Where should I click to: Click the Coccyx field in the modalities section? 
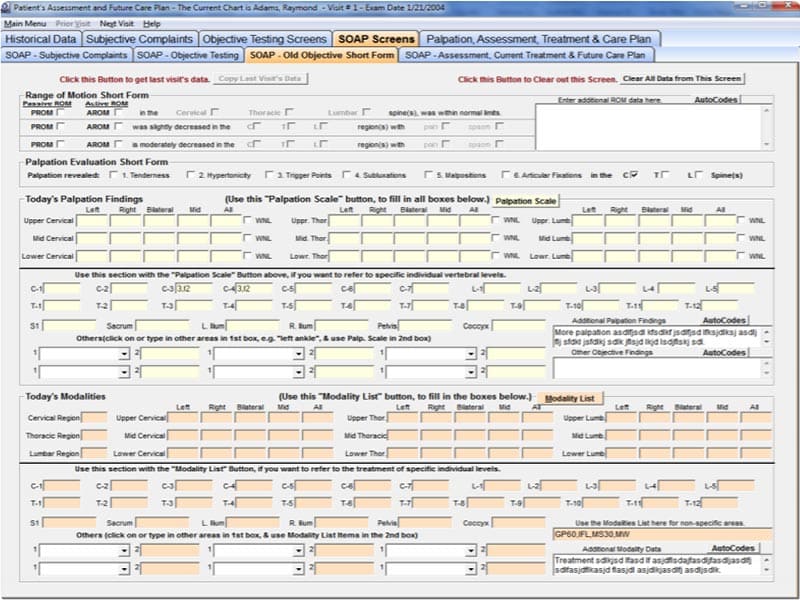pyautogui.click(x=518, y=522)
